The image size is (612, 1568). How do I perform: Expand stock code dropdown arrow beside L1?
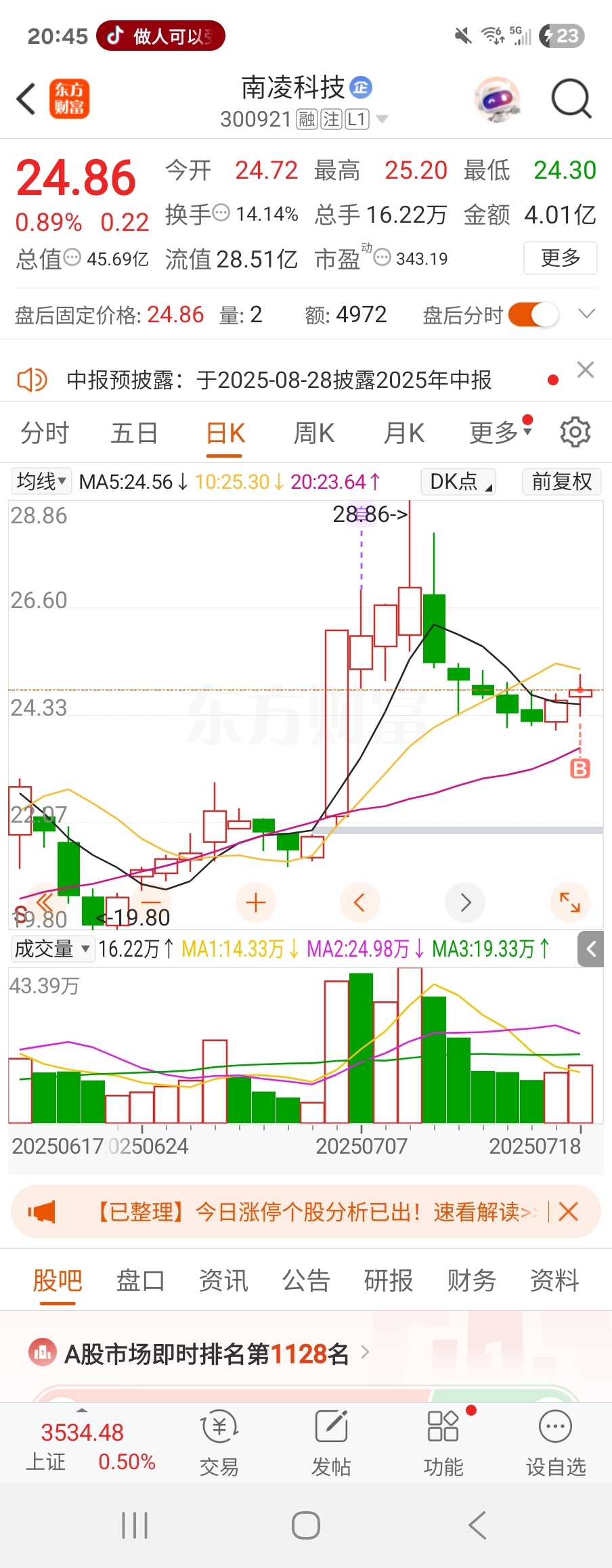(x=382, y=119)
